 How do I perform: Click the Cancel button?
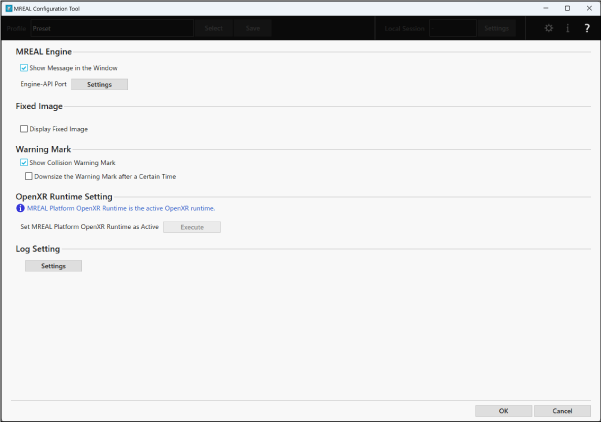coord(562,411)
